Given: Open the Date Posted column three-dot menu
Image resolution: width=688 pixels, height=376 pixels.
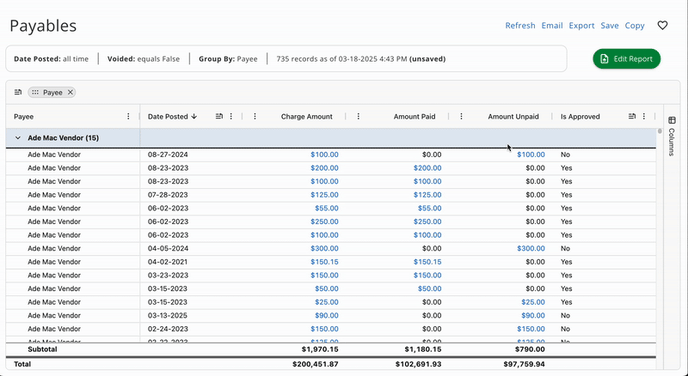Looking at the screenshot, I should tap(231, 116).
